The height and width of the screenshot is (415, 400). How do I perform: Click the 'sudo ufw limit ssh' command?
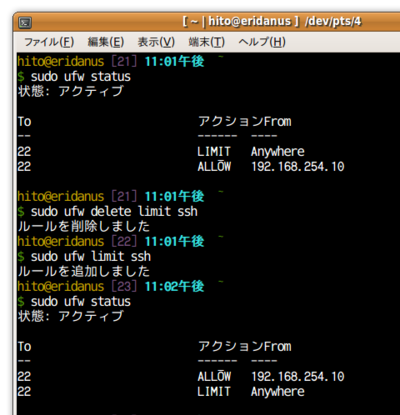click(91, 257)
